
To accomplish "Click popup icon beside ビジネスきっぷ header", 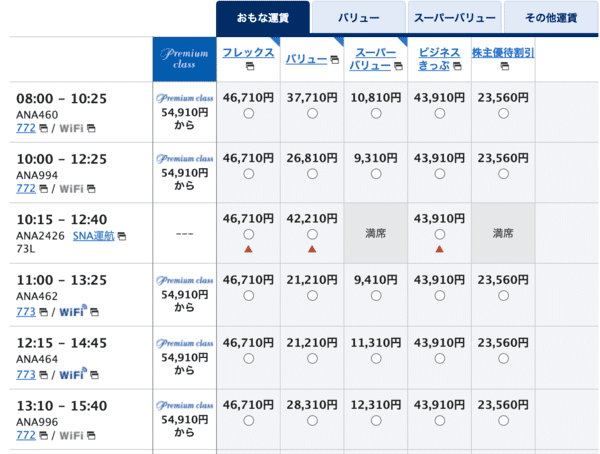I will pyautogui.click(x=457, y=66).
